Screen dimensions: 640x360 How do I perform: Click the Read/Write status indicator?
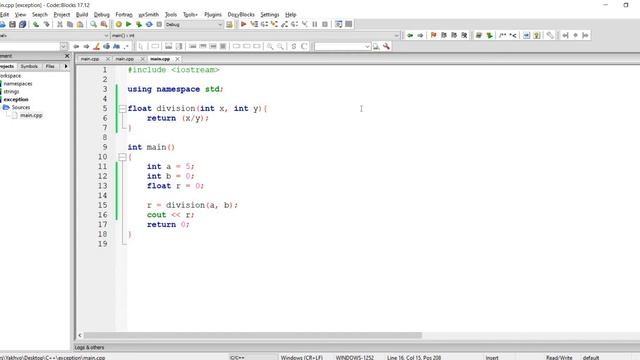(x=559, y=358)
